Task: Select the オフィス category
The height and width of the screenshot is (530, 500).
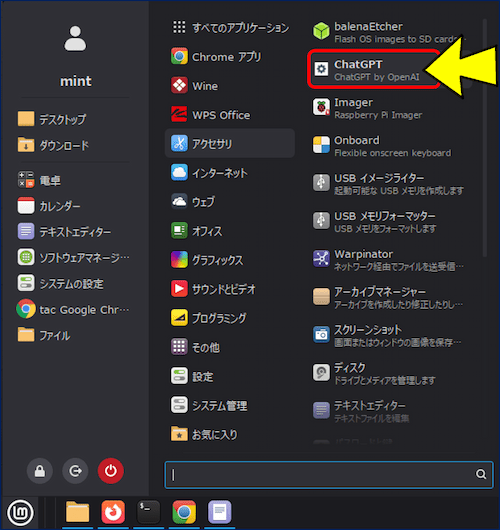Action: pyautogui.click(x=230, y=231)
